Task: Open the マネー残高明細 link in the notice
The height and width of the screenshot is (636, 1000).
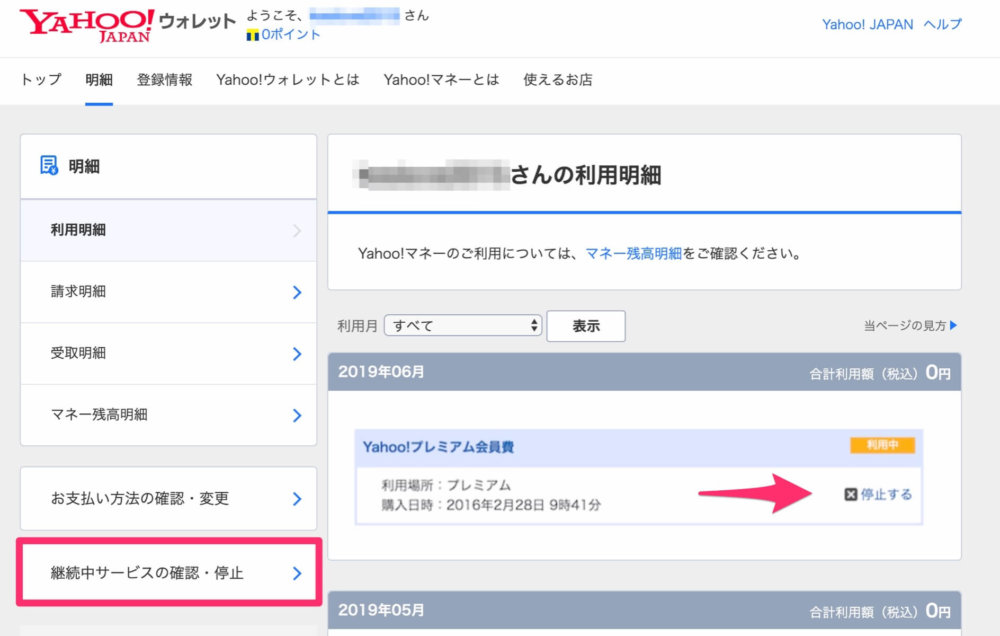Action: [633, 253]
